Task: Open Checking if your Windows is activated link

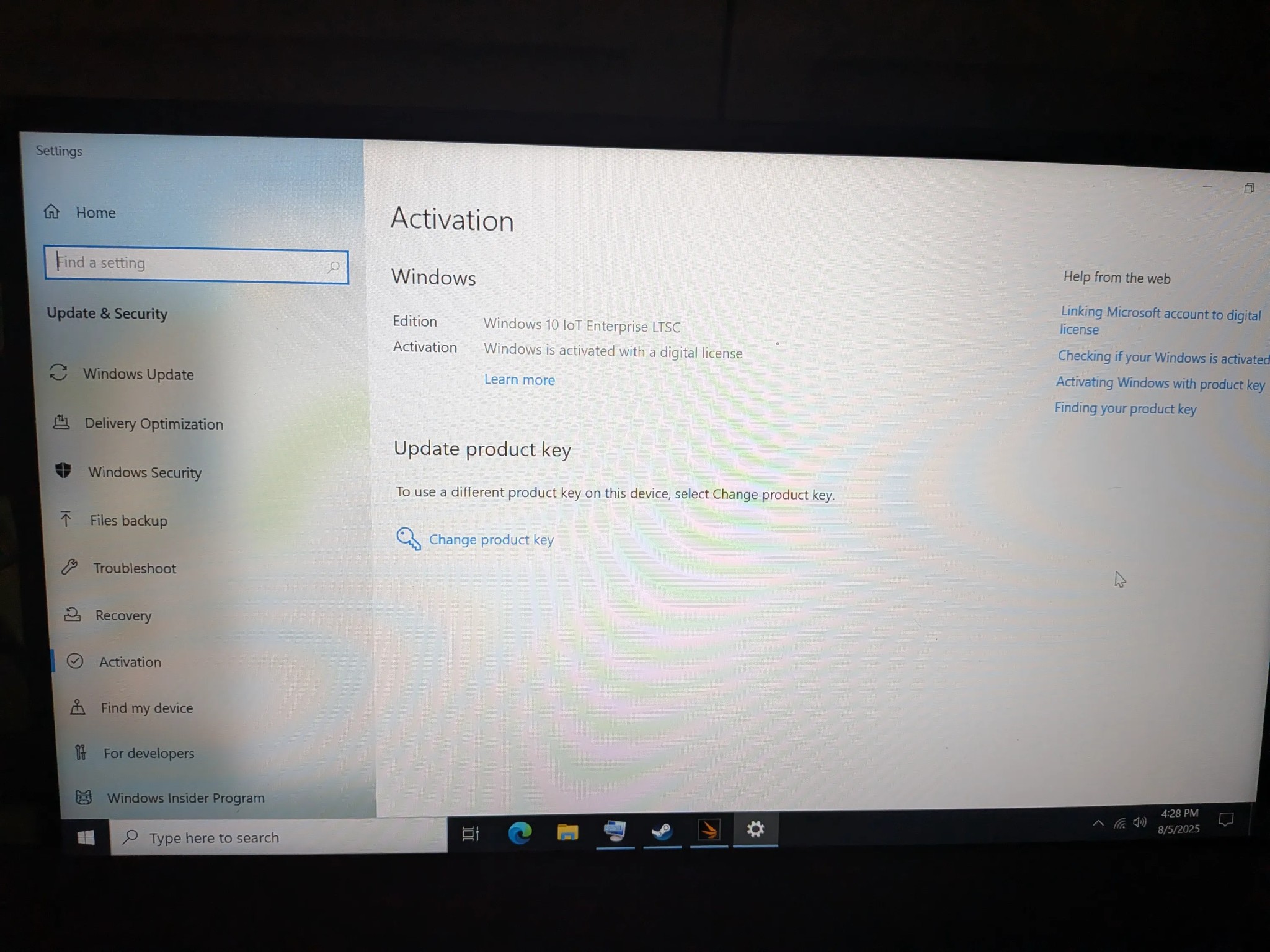Action: click(1163, 358)
